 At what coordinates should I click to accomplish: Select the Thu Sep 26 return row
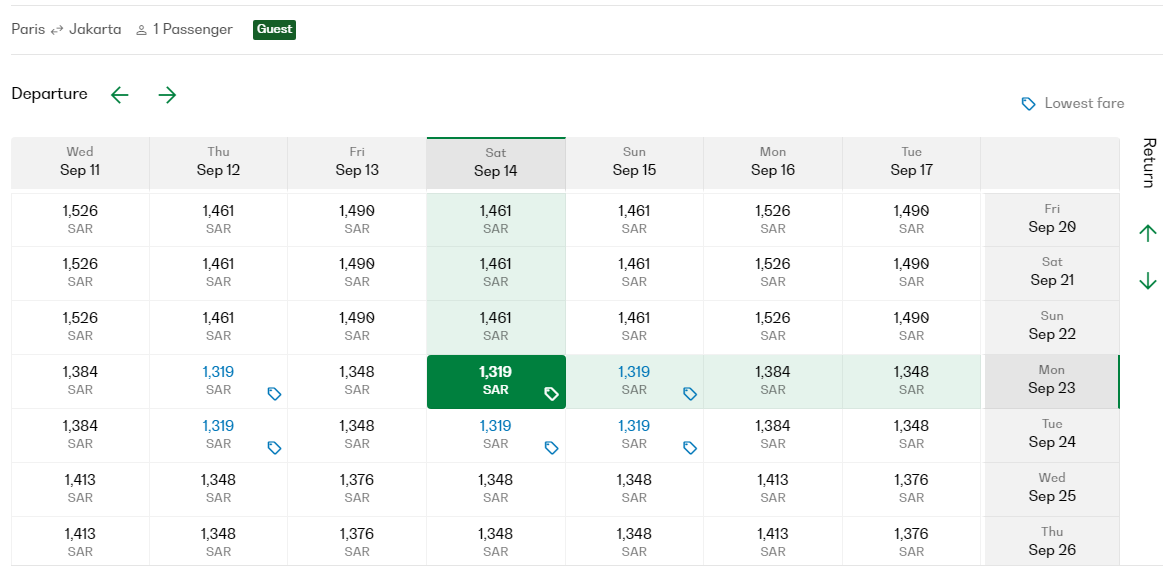tap(1052, 543)
